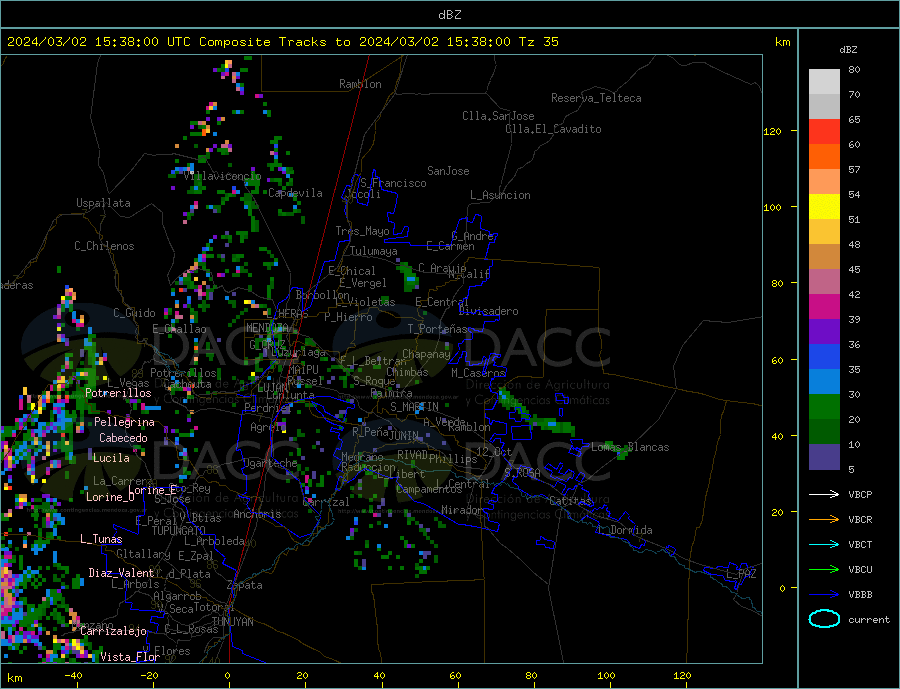Click the L_Dormida map label

(x=627, y=530)
